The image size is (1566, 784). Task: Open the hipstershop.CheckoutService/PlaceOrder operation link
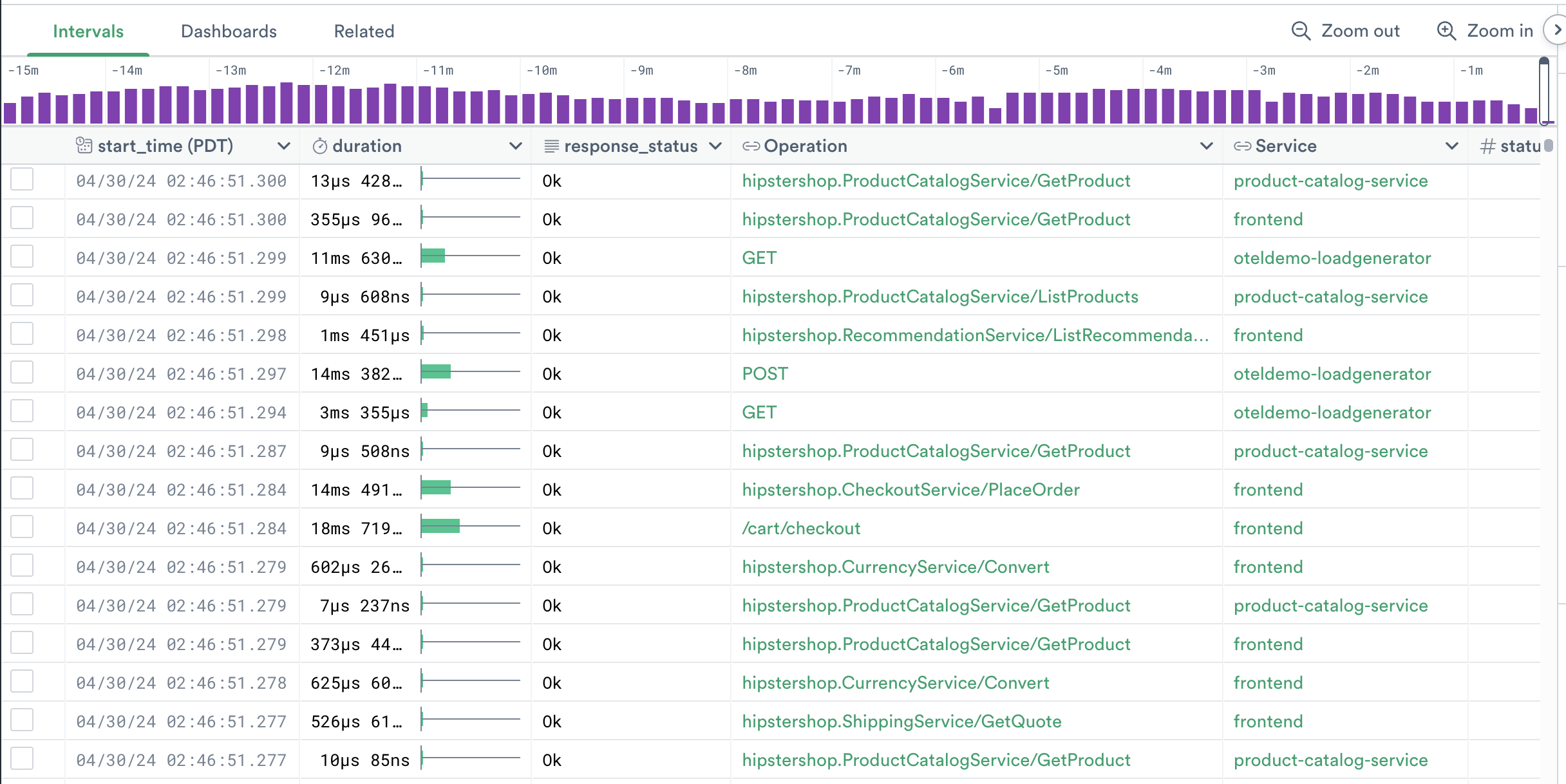pyautogui.click(x=910, y=489)
